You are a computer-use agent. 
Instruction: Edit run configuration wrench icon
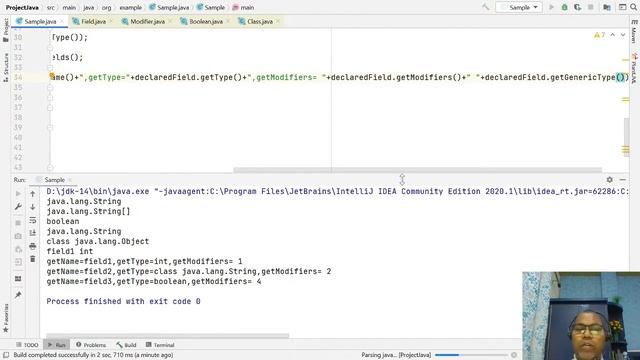click(18, 207)
